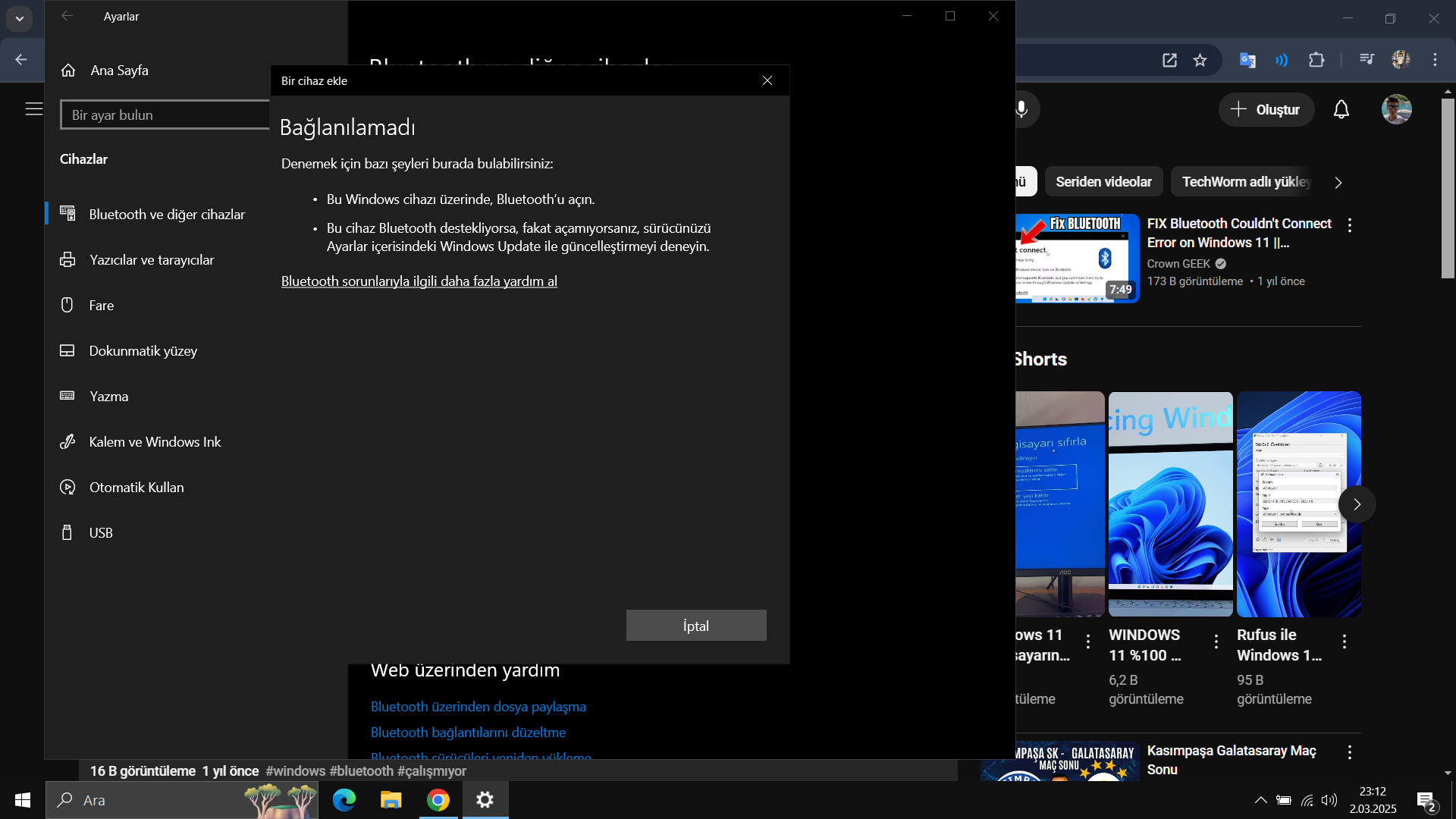Select Yazıcılar ve tarayıcılar in sidebar

pos(152,260)
